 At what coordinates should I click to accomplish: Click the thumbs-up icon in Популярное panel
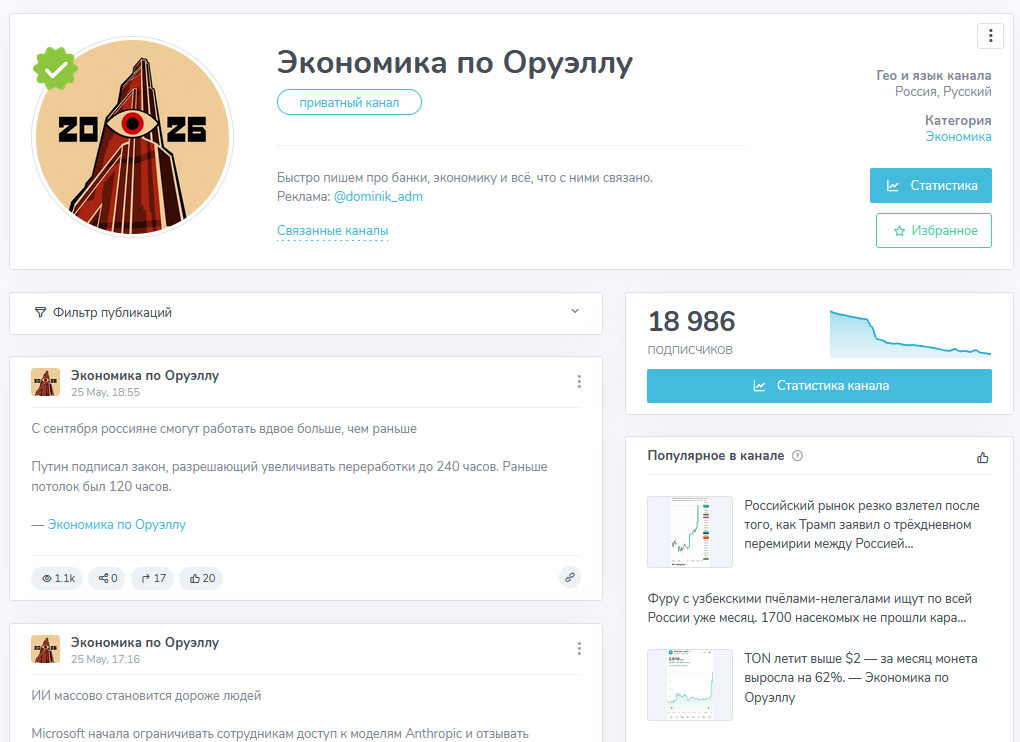coord(983,458)
